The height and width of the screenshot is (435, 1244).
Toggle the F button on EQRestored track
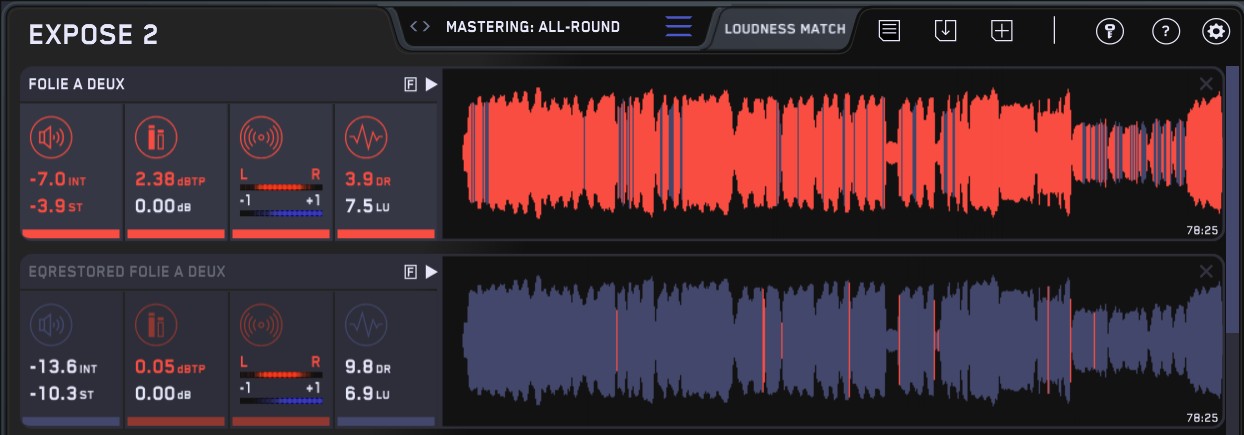point(410,272)
